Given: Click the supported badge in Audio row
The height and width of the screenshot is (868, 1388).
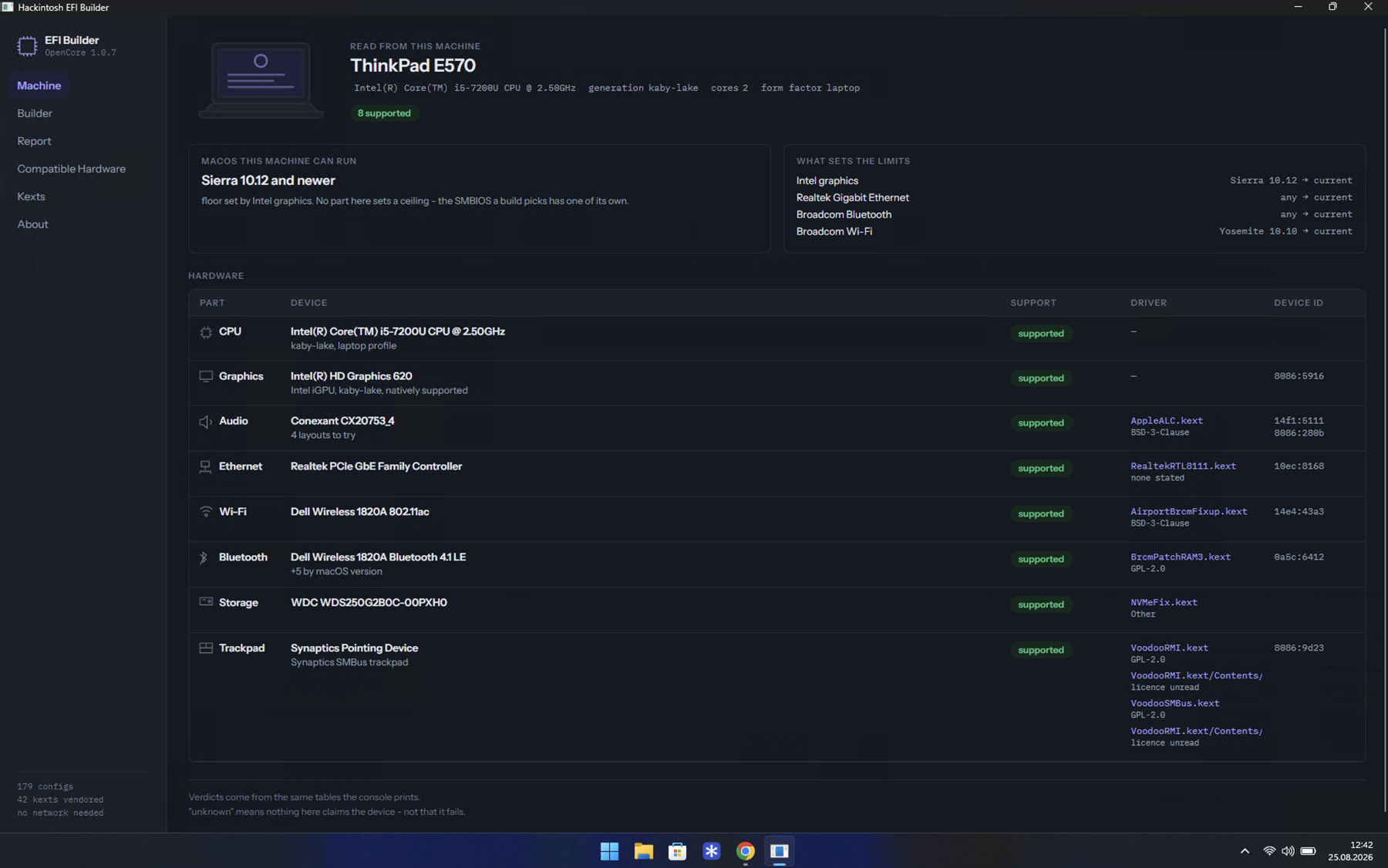Looking at the screenshot, I should click(x=1041, y=423).
